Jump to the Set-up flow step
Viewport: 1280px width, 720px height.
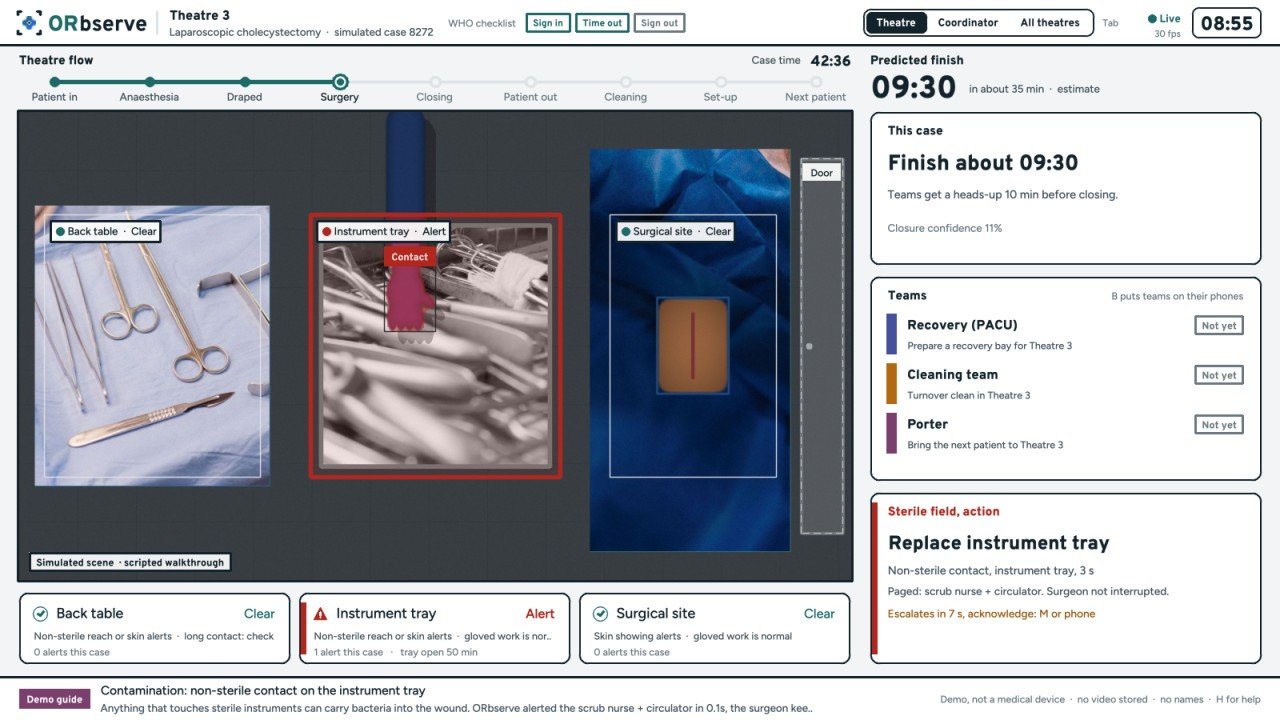point(720,89)
